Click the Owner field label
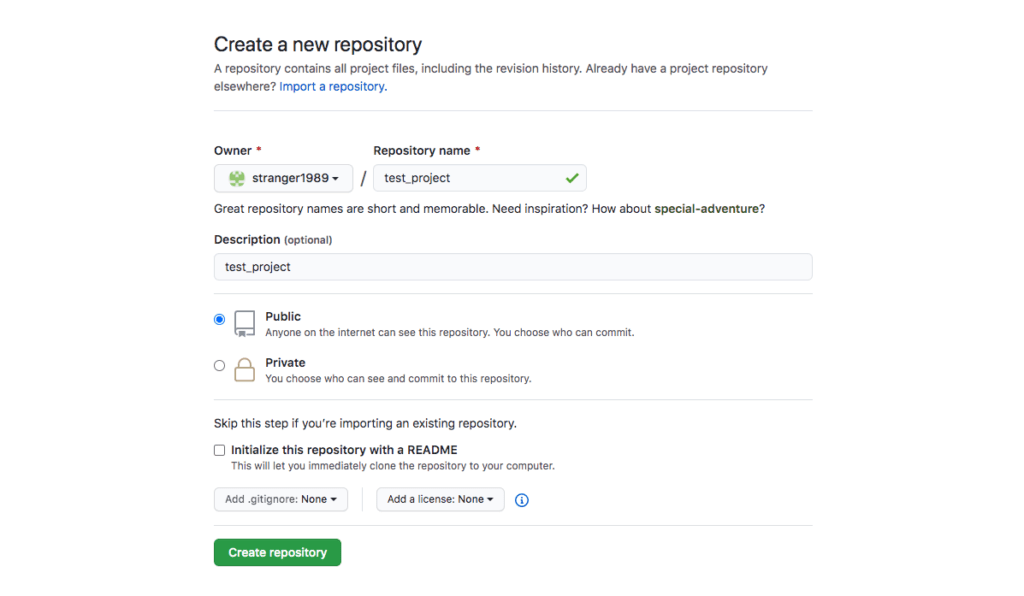Viewport: 1024px width, 596px height. 232,151
